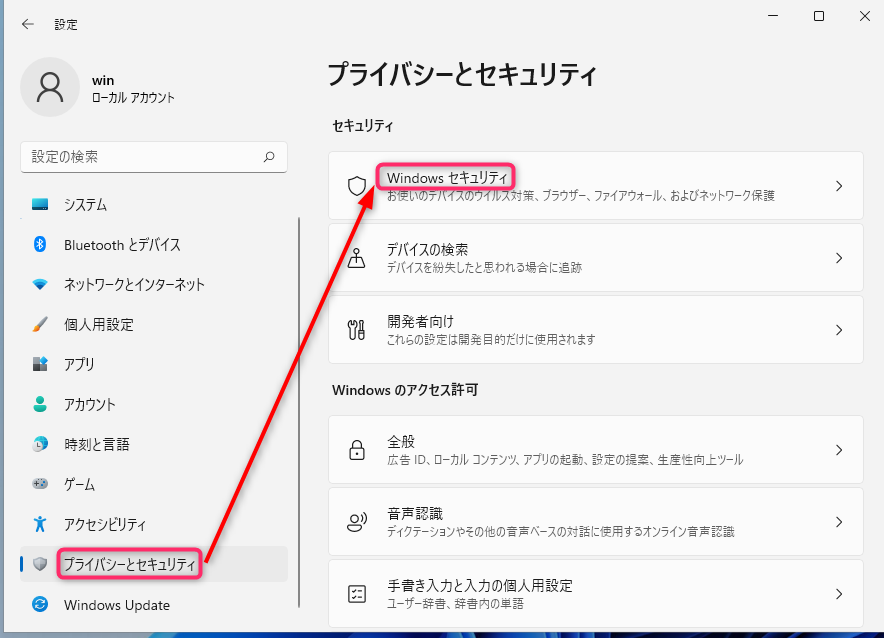The height and width of the screenshot is (638, 884).
Task: Click the 設定の検索 search field
Action: click(154, 157)
